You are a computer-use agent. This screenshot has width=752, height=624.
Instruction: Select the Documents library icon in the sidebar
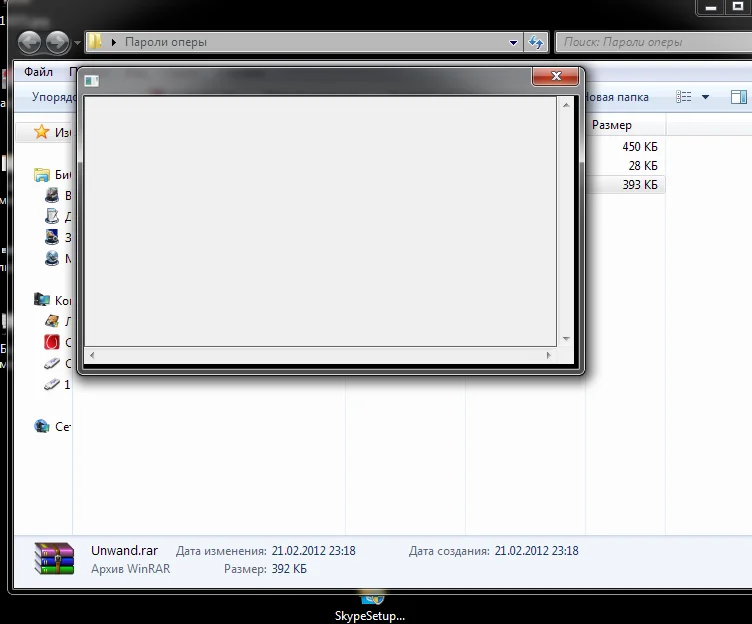(52, 216)
